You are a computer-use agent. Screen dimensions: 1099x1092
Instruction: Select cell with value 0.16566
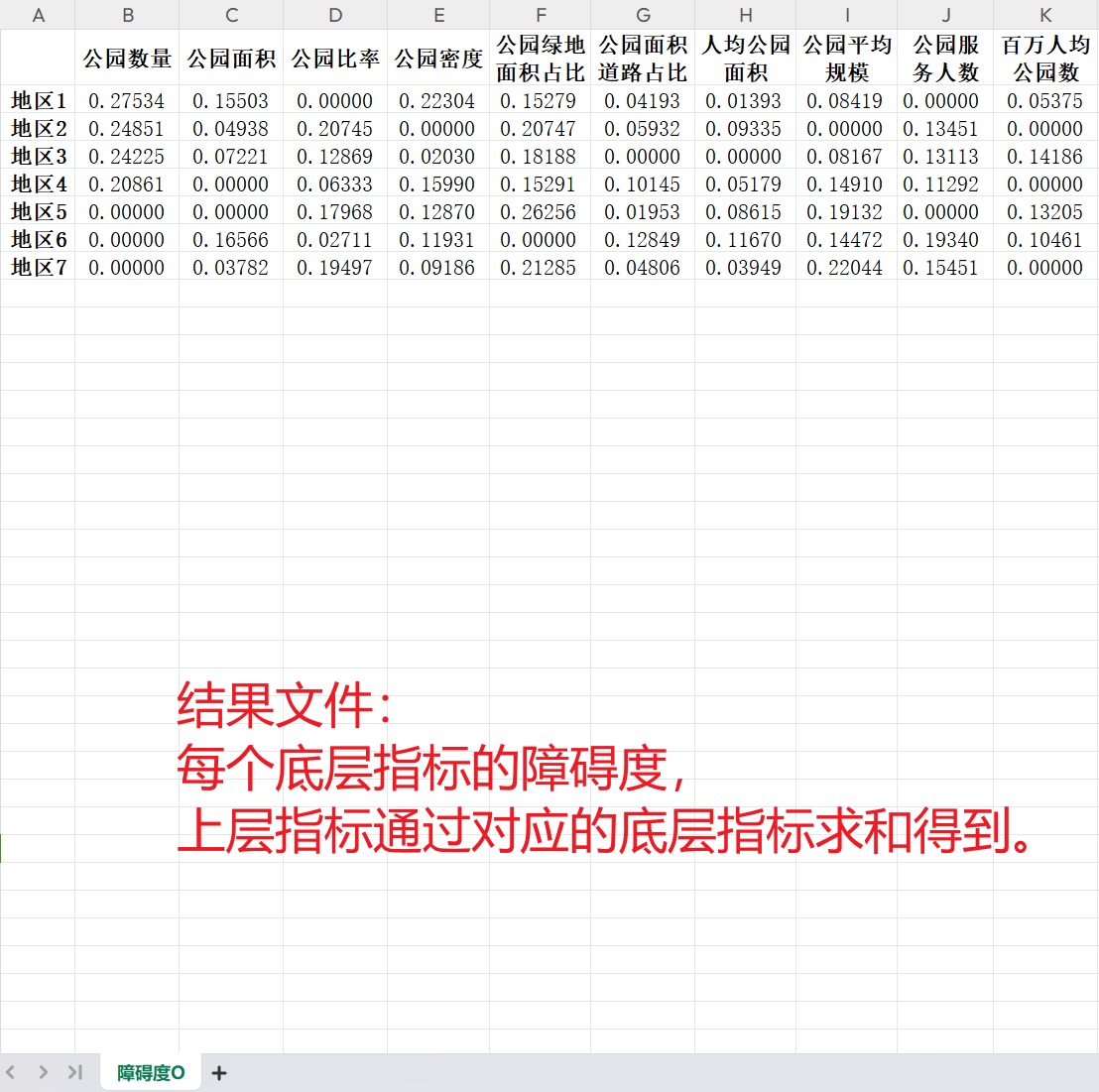pos(231,240)
